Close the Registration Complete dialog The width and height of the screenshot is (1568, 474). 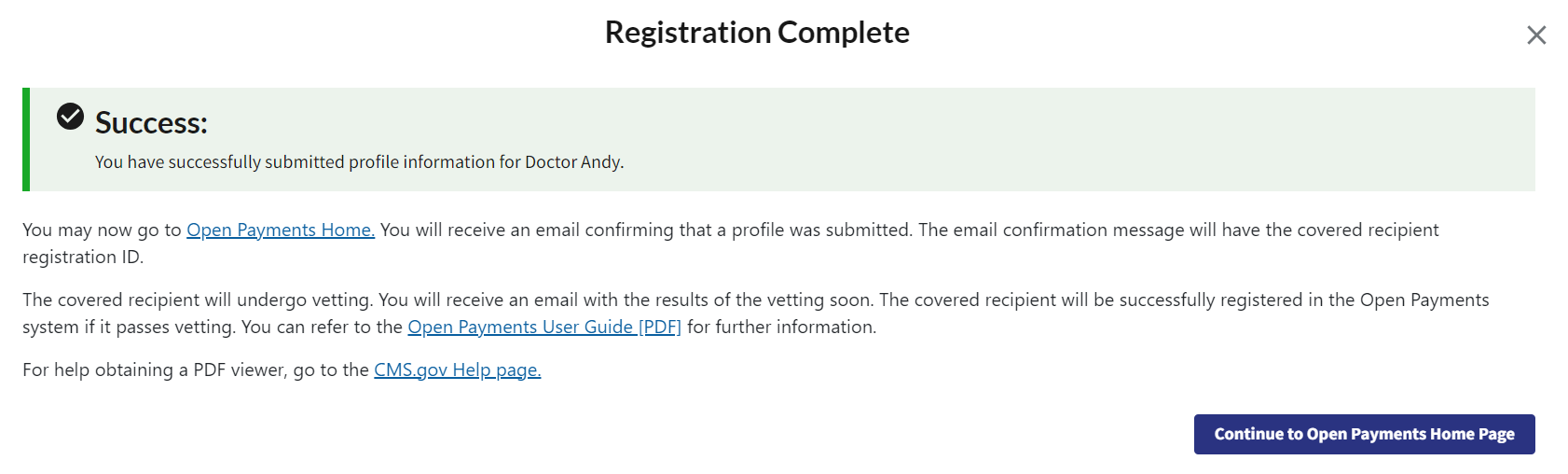tap(1536, 35)
